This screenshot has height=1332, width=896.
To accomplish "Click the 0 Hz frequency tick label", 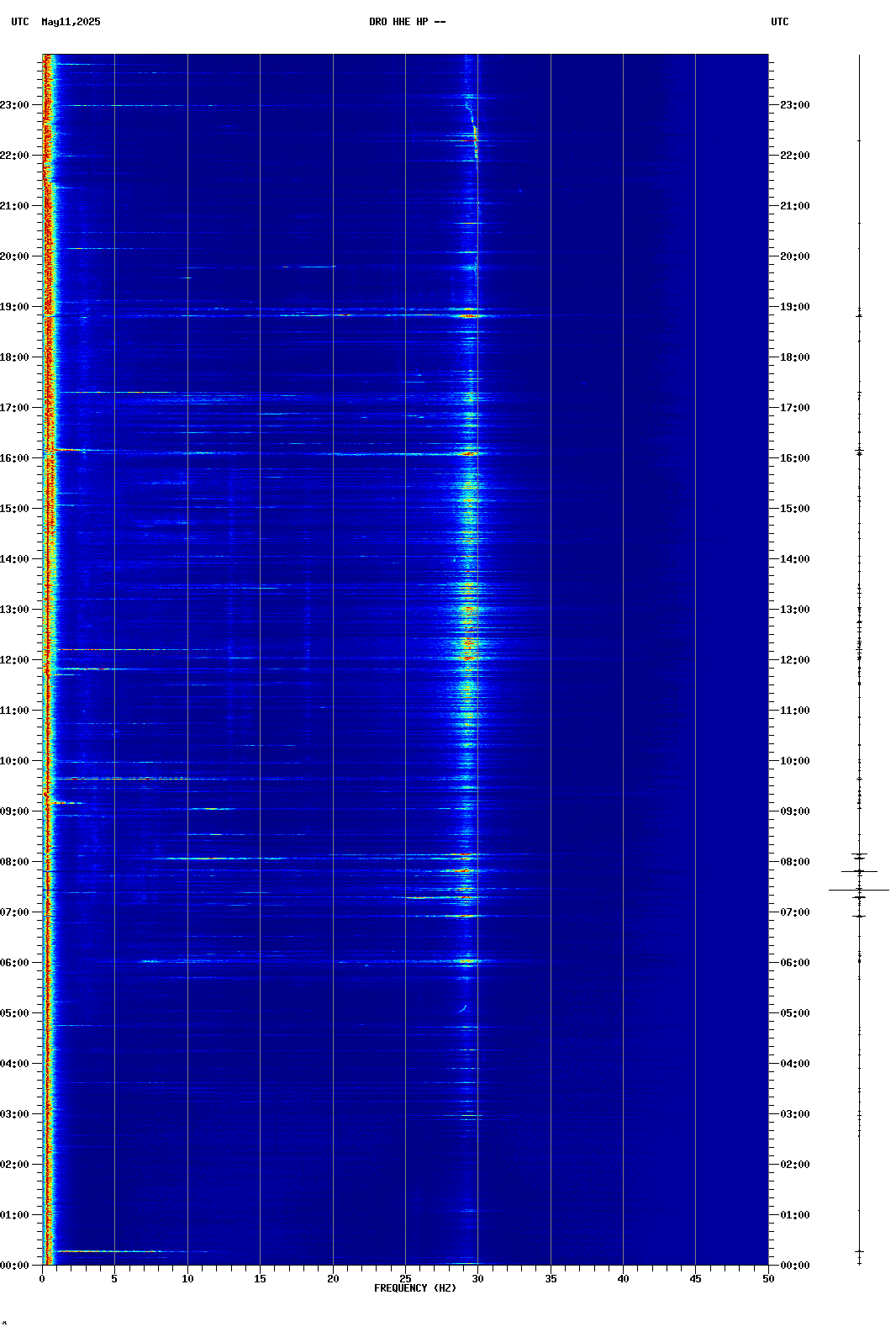I will [x=42, y=1279].
